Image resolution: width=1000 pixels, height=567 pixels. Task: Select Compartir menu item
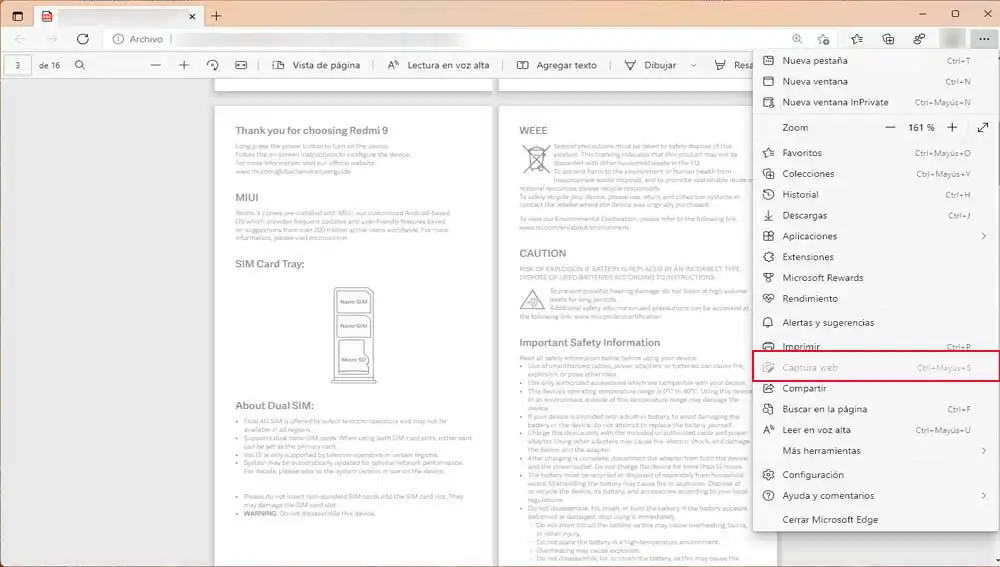(x=876, y=388)
